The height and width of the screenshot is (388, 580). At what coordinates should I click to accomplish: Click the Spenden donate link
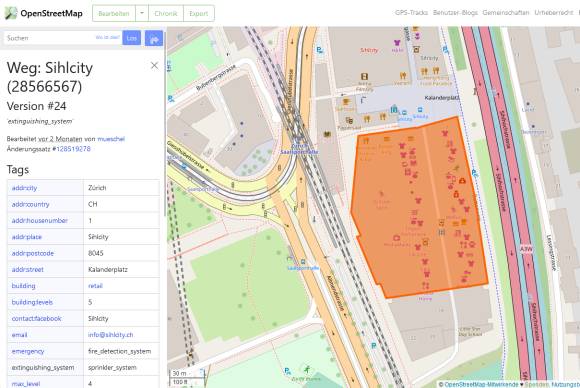coord(536,385)
